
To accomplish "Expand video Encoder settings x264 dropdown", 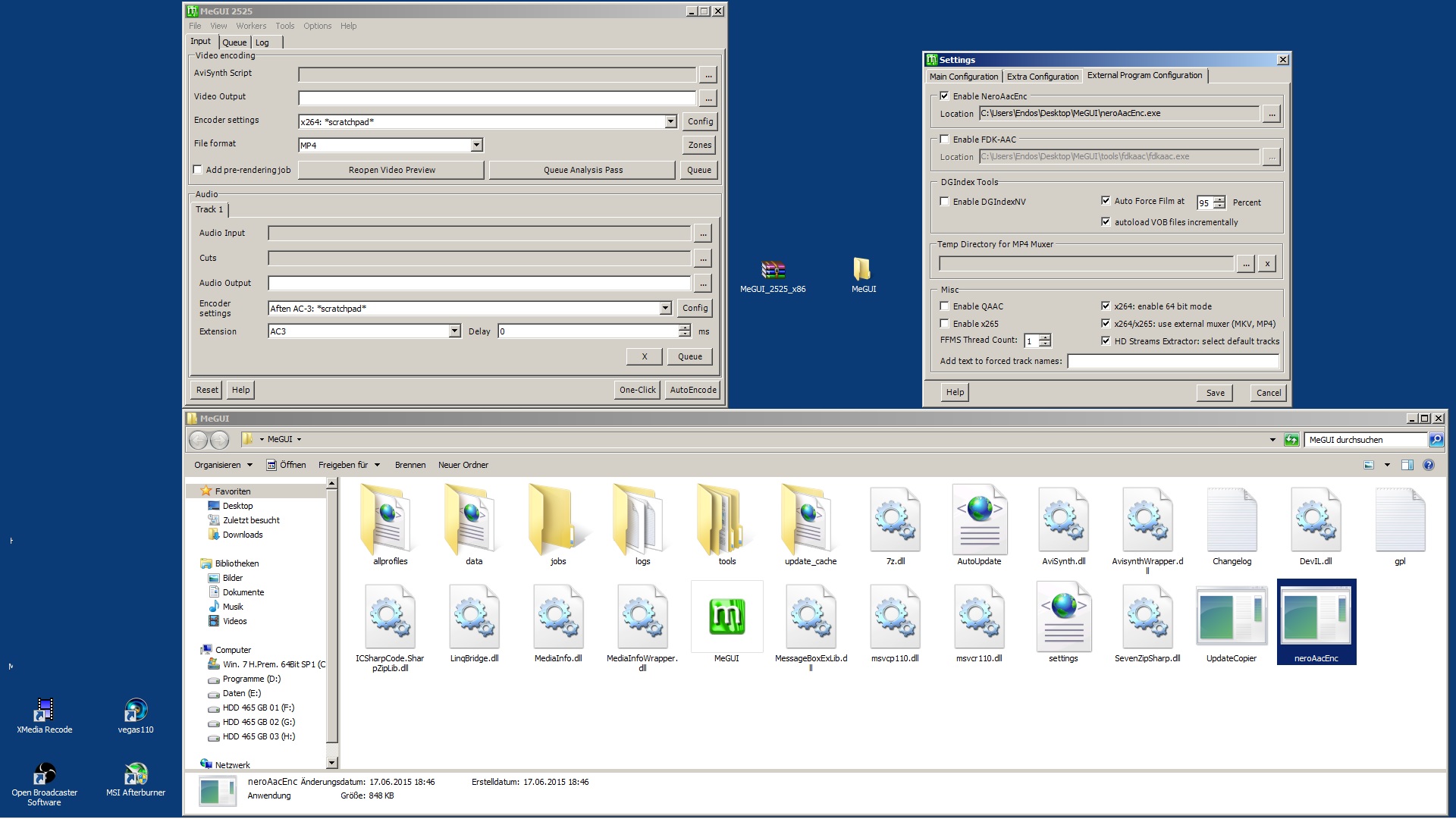I will coord(670,121).
